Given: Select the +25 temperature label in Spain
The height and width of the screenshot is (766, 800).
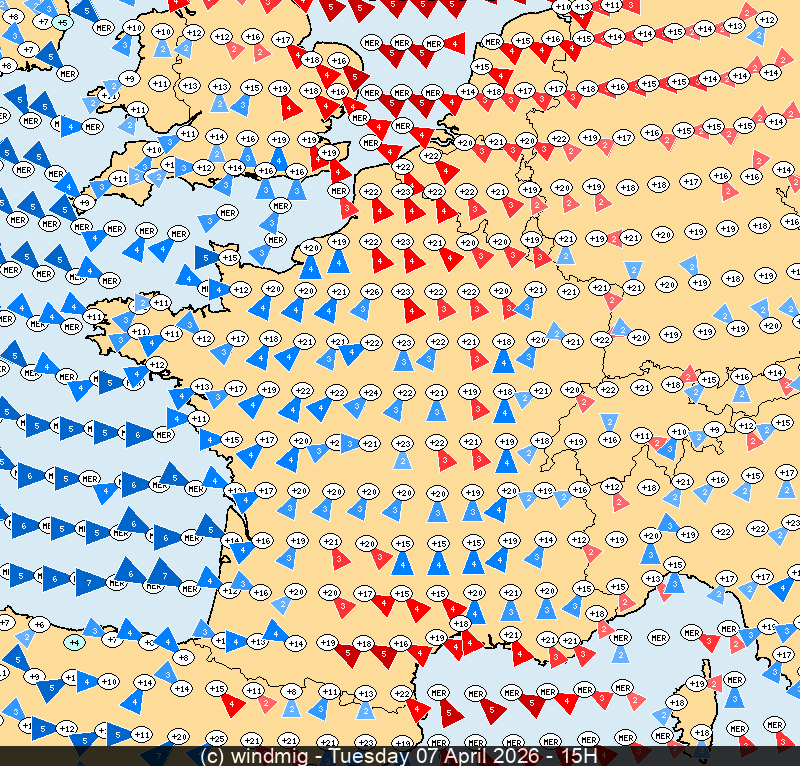Looking at the screenshot, I should [x=213, y=740].
